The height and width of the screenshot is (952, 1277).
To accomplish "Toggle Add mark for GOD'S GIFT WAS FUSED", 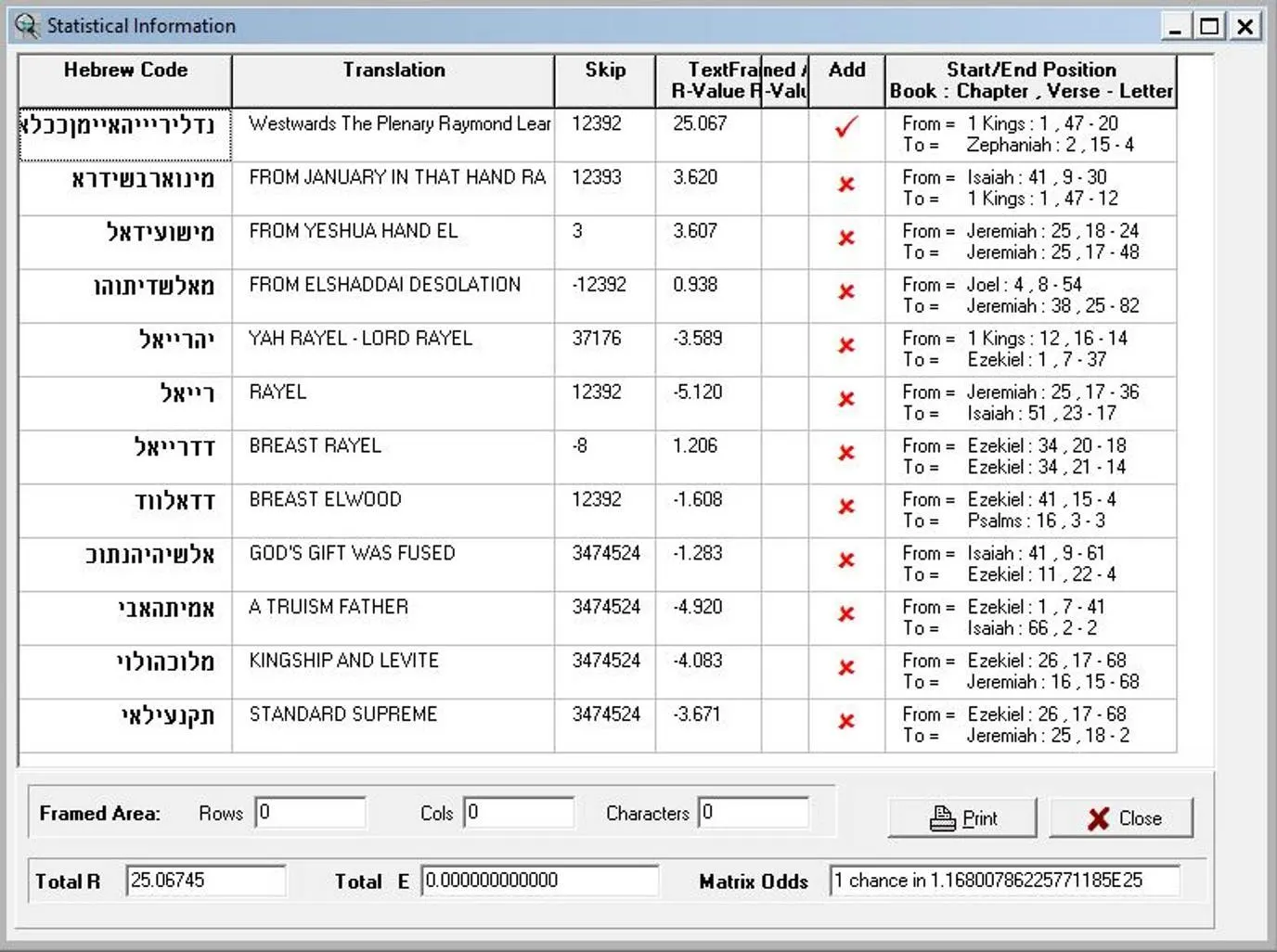I will point(845,561).
